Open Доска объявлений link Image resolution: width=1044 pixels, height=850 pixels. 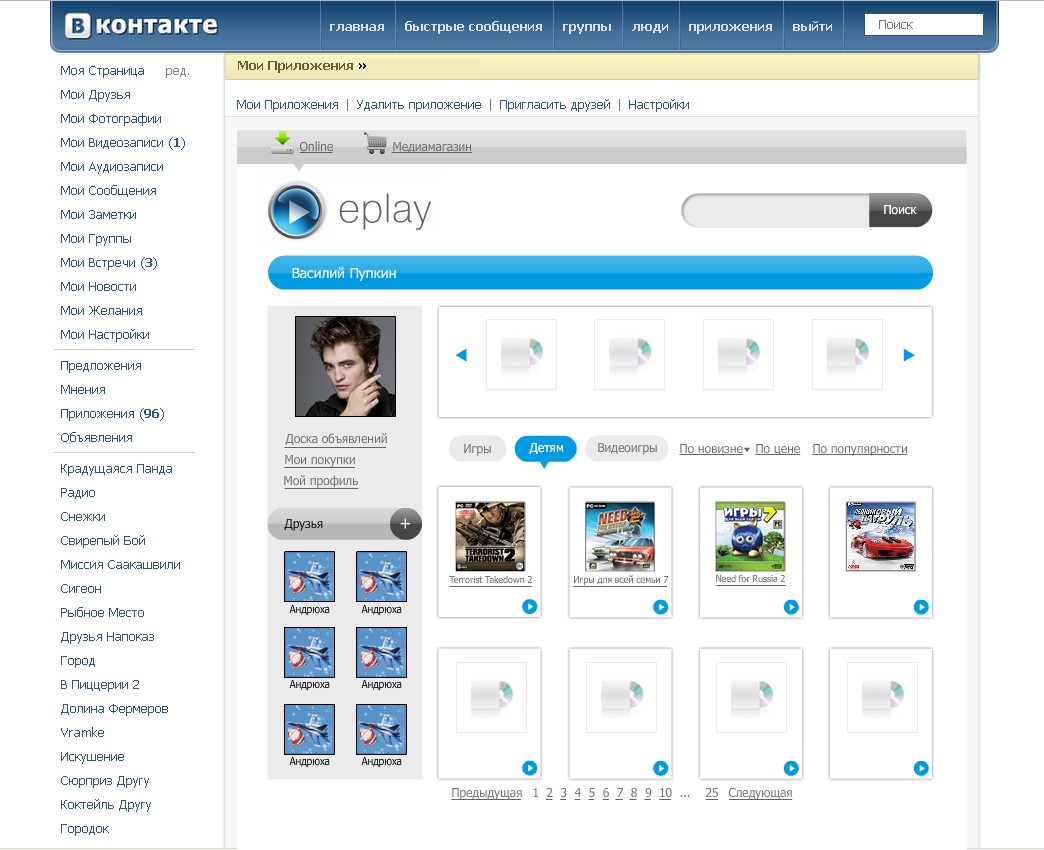coord(336,439)
